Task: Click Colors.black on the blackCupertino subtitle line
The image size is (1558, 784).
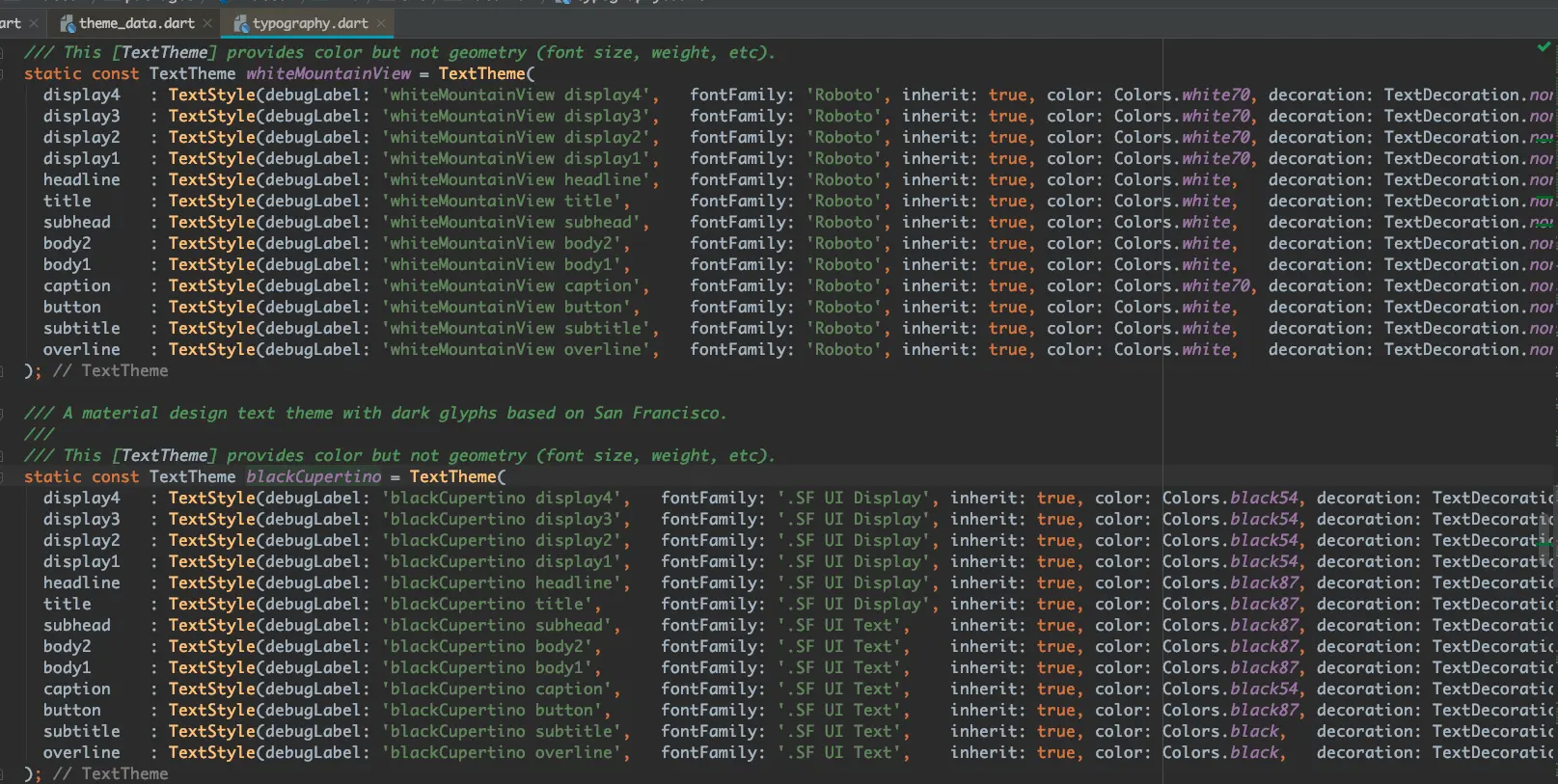Action: point(1220,732)
